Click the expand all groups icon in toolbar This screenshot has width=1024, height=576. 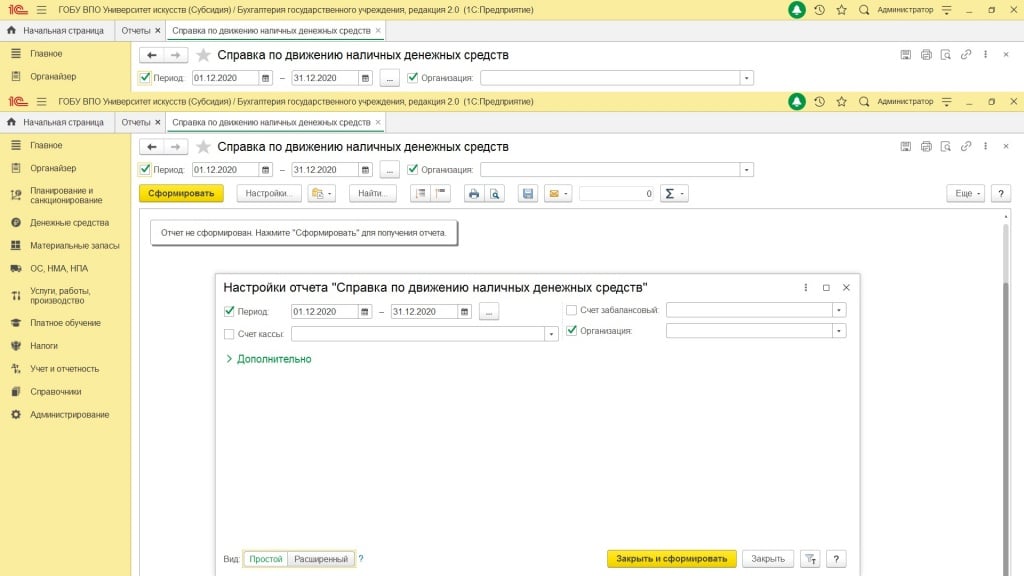point(420,193)
